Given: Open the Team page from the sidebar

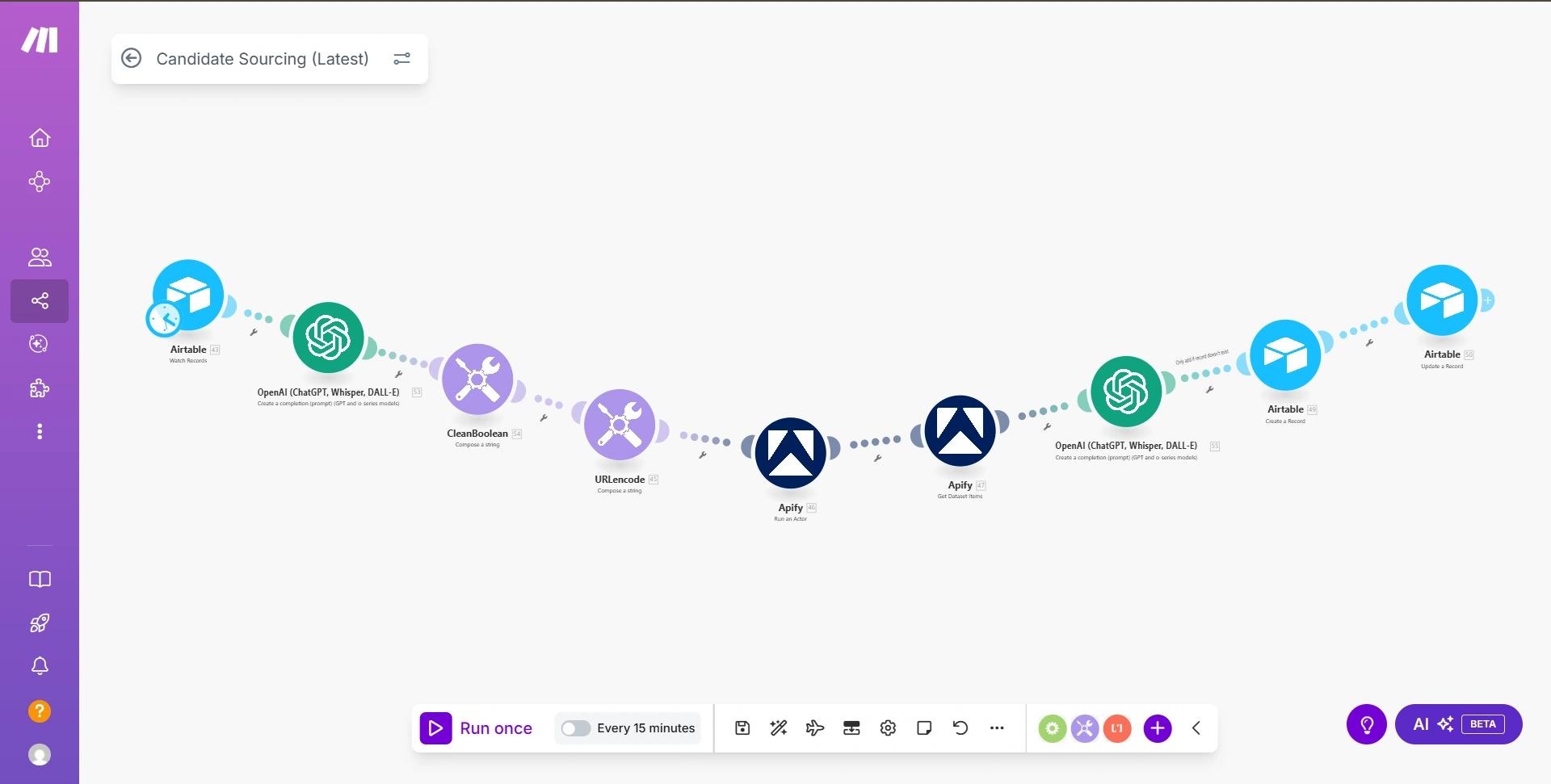Looking at the screenshot, I should [40, 258].
